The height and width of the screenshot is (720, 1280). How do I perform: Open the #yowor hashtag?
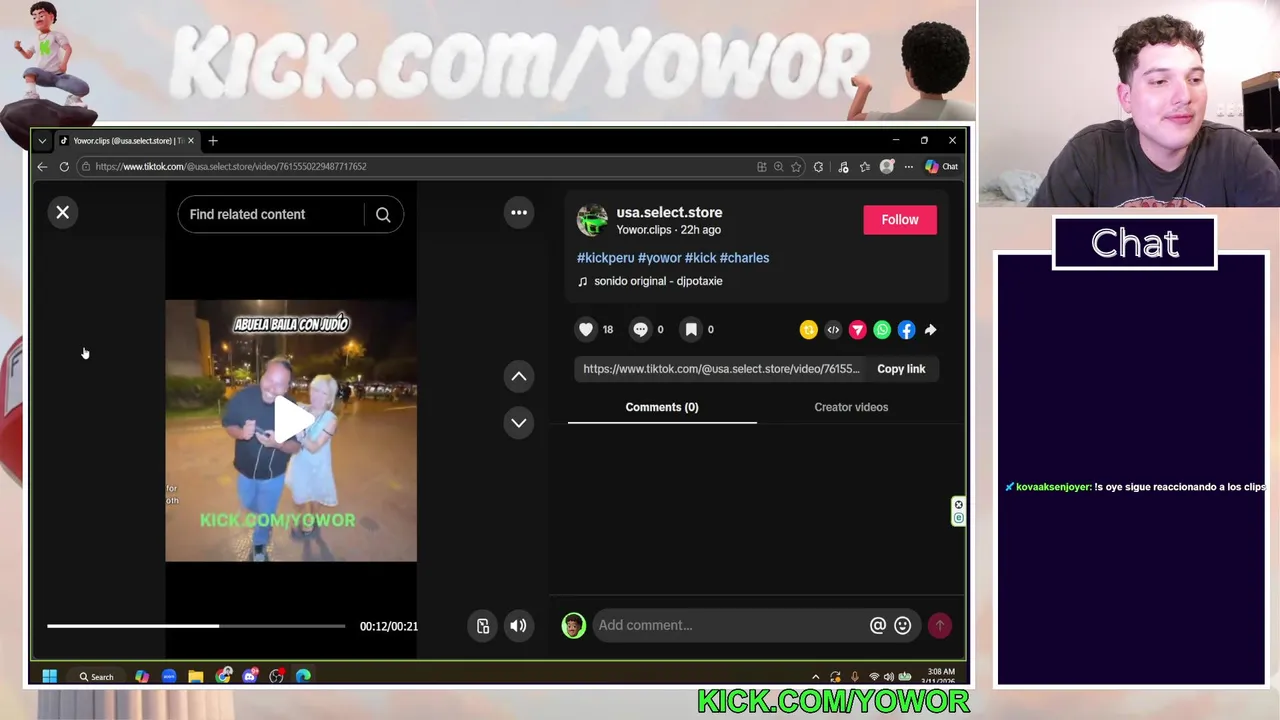[659, 258]
